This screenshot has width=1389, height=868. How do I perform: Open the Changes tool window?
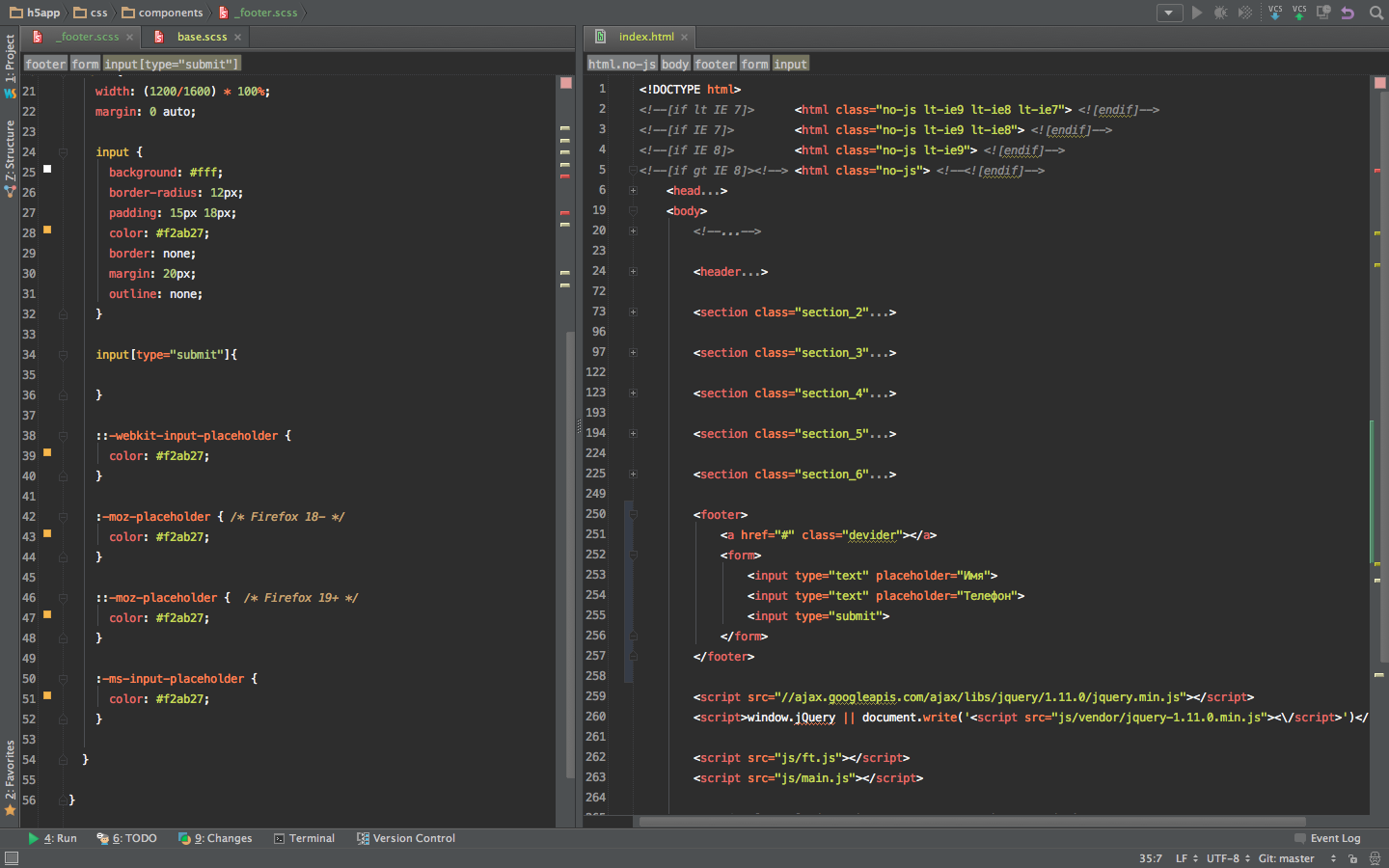215,838
